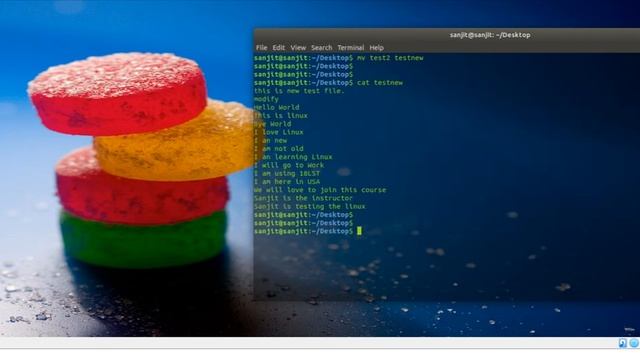This screenshot has width=640, height=360.
Task: Open the View menu in terminal
Action: pos(298,48)
